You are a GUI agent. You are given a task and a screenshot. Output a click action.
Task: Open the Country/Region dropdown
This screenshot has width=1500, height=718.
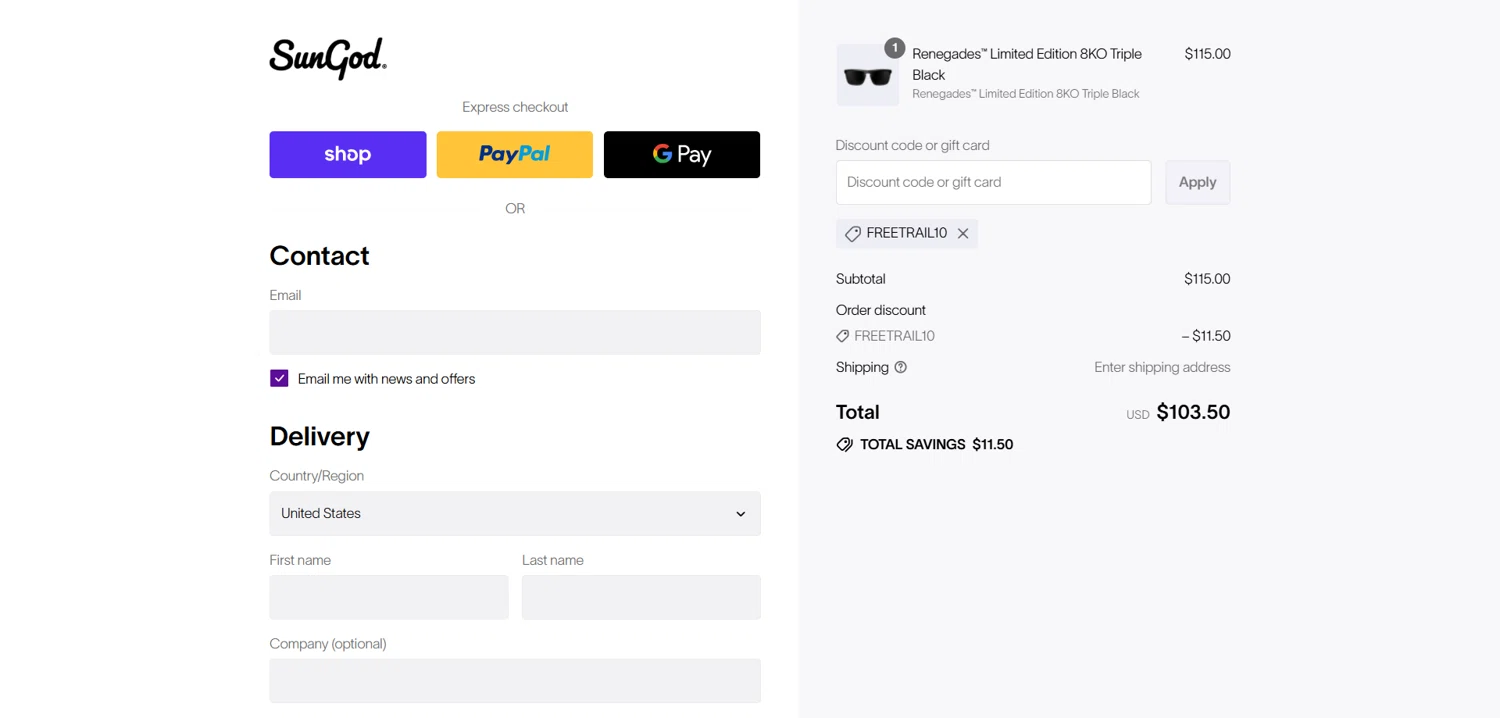coord(515,513)
